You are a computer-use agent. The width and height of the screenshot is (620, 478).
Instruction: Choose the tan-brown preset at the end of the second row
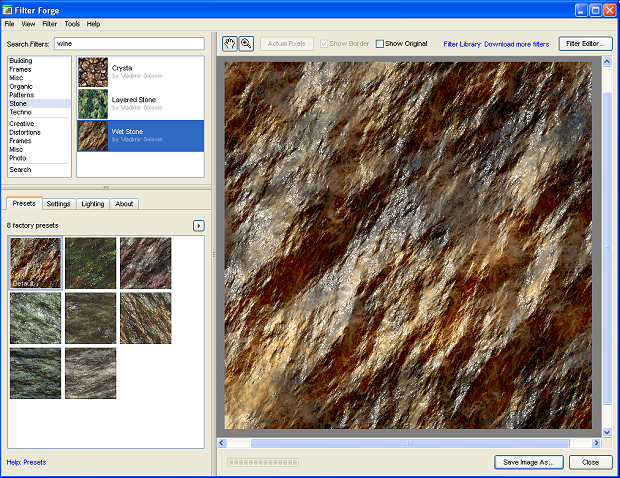[x=146, y=318]
